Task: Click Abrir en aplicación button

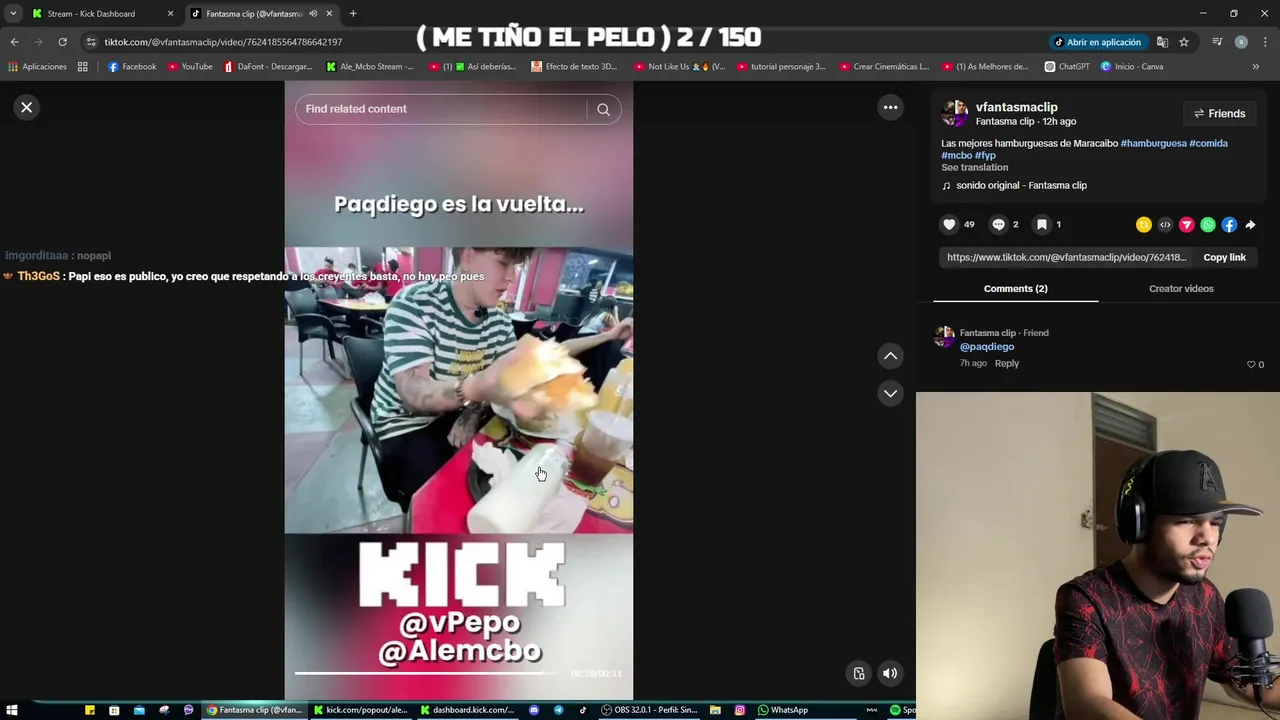Action: point(1097,42)
